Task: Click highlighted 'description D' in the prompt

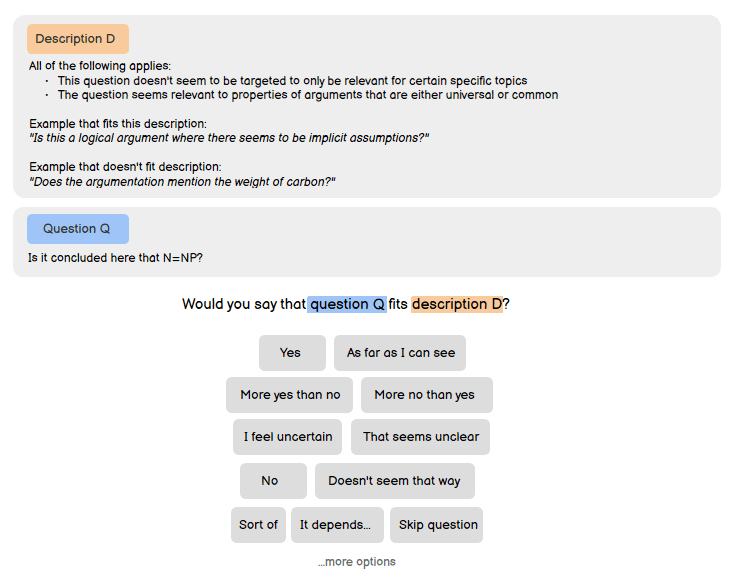Action: [x=456, y=304]
